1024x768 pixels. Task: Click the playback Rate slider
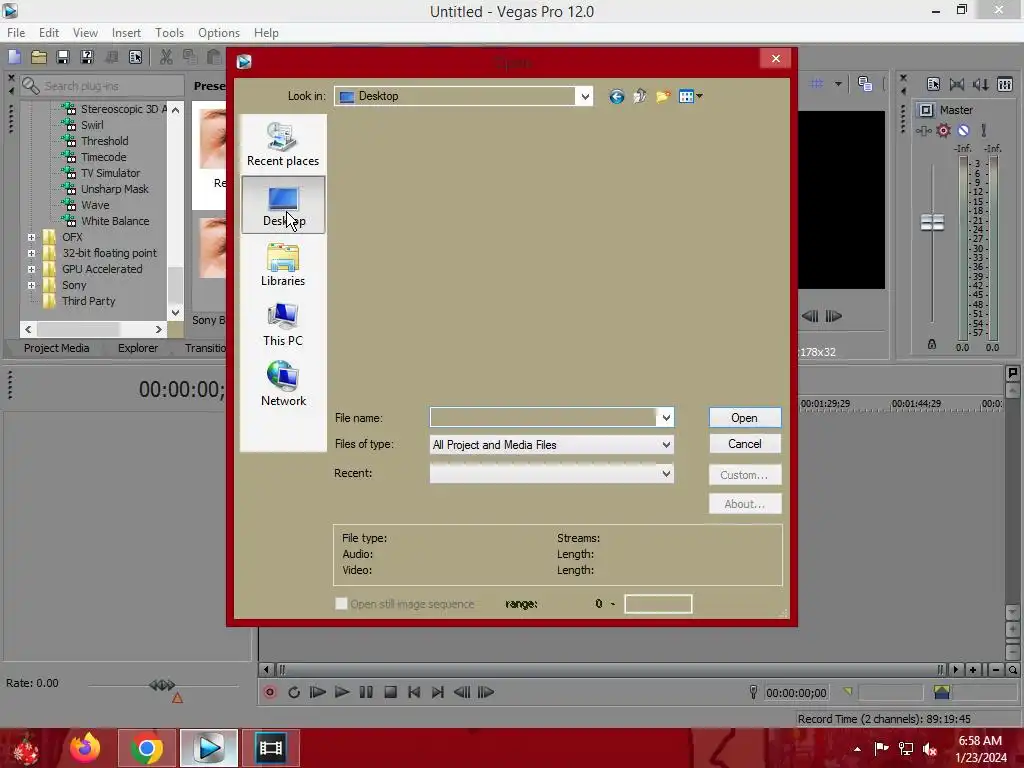pos(163,685)
